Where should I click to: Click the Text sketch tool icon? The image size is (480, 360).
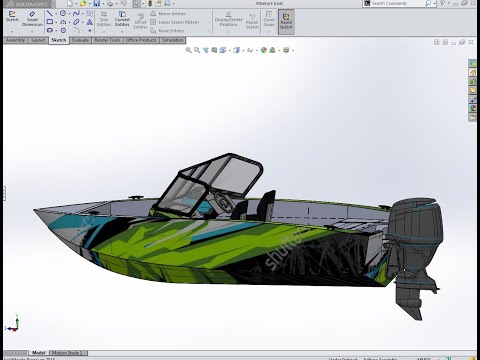[x=90, y=22]
